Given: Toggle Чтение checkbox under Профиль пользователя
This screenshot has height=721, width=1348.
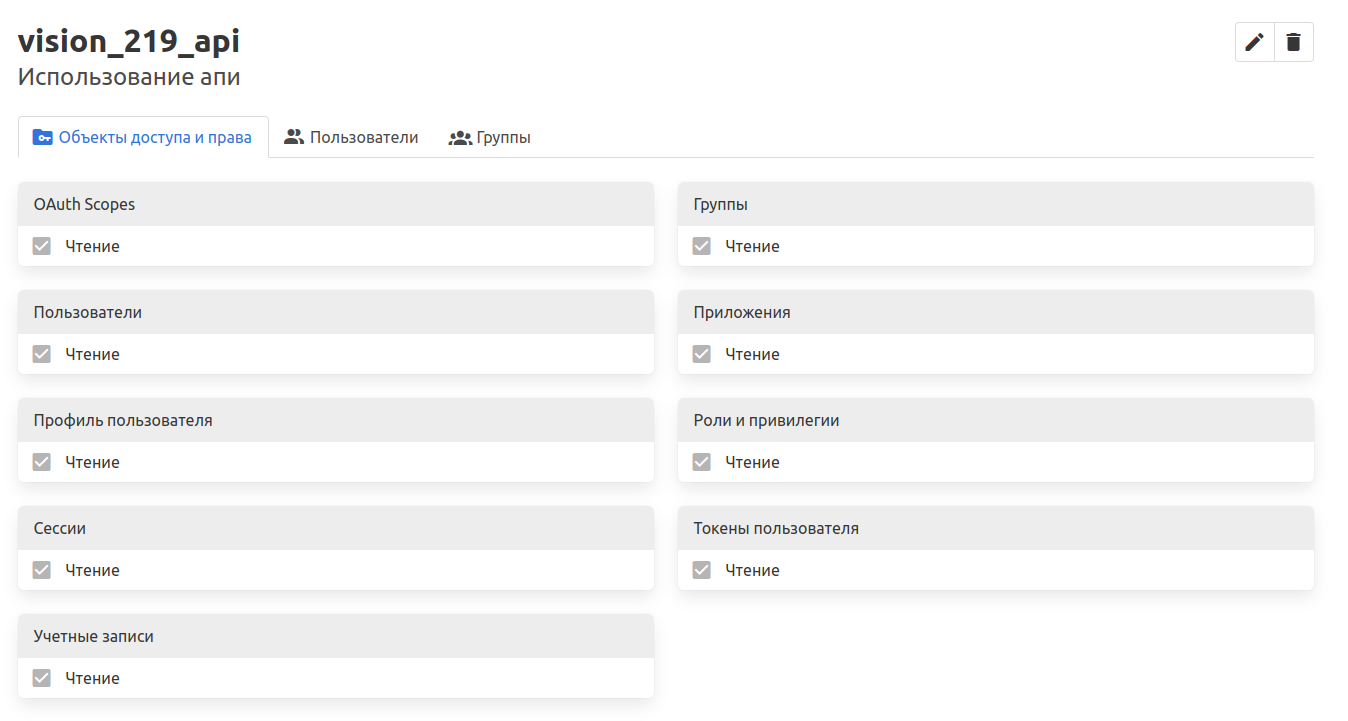Looking at the screenshot, I should coord(42,462).
